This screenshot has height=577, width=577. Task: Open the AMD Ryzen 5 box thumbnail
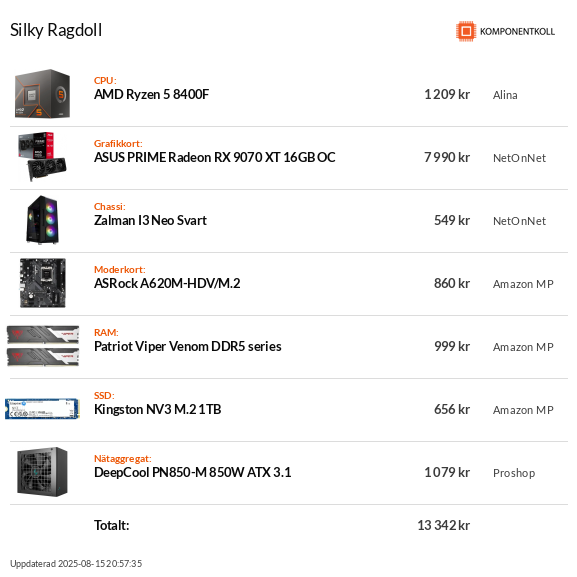42,94
